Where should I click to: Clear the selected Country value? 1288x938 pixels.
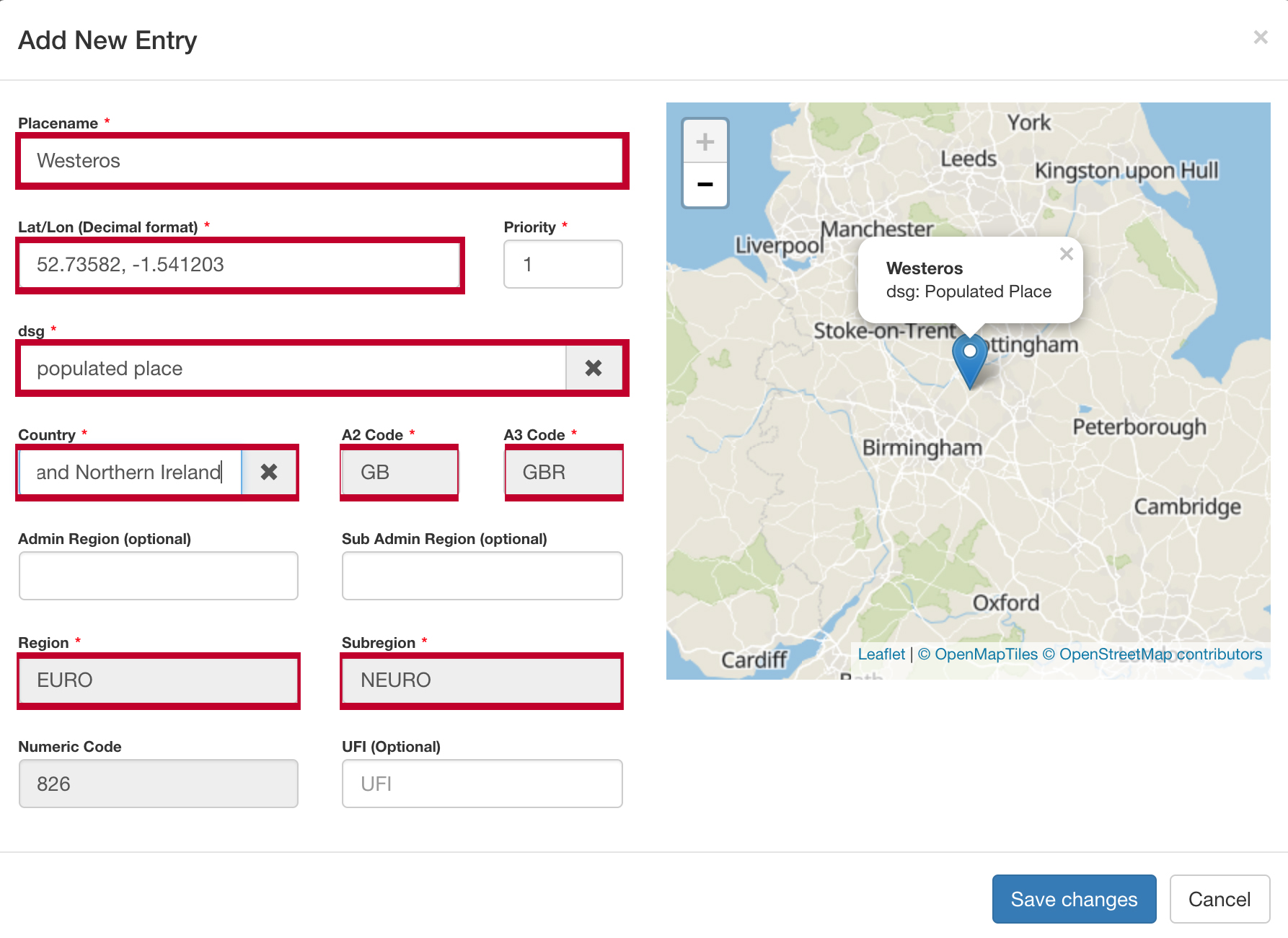coord(269,473)
